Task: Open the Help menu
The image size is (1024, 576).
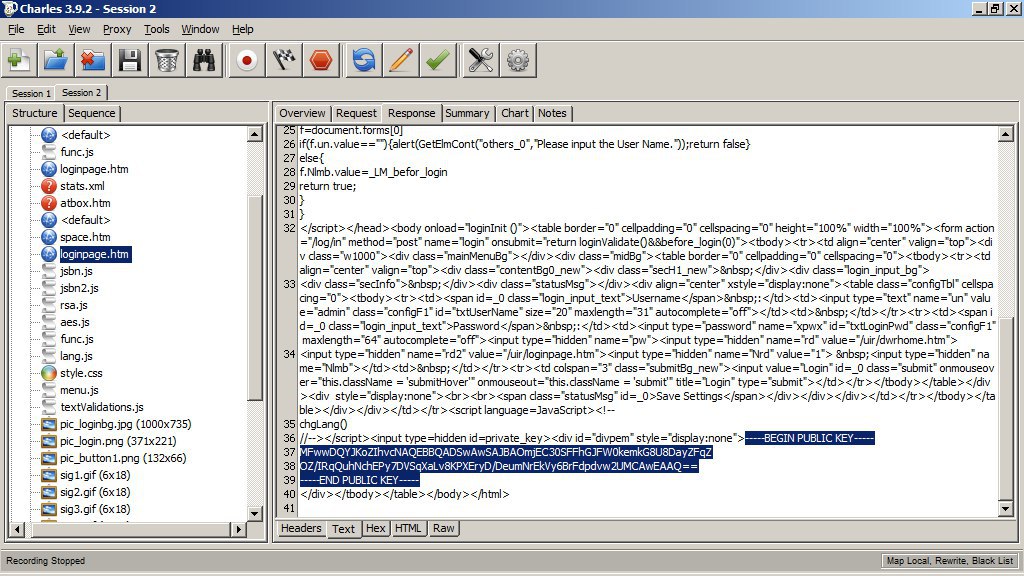Action: point(242,29)
